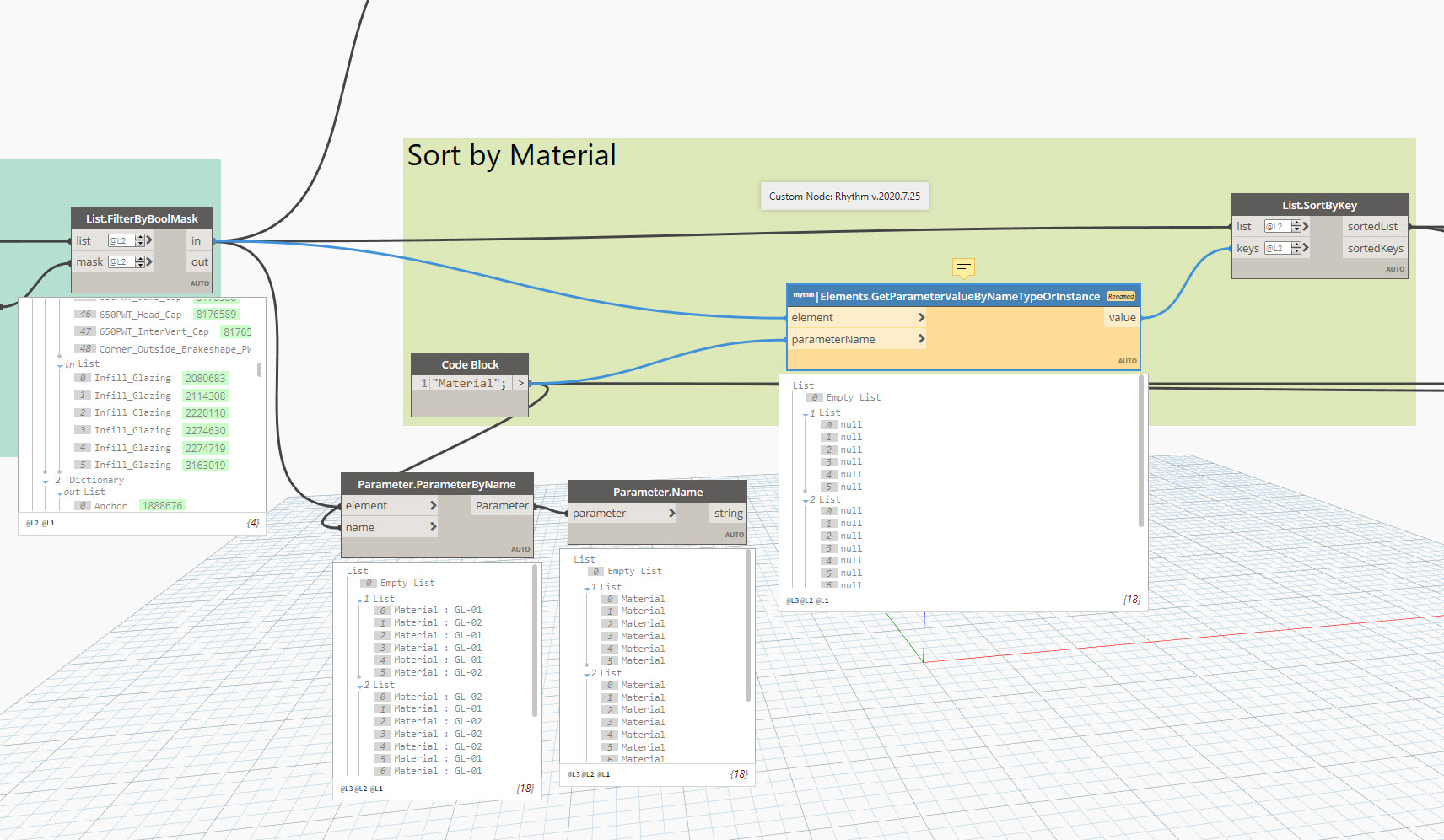Click the sortedList output port
This screenshot has width=1444, height=840.
click(1373, 226)
